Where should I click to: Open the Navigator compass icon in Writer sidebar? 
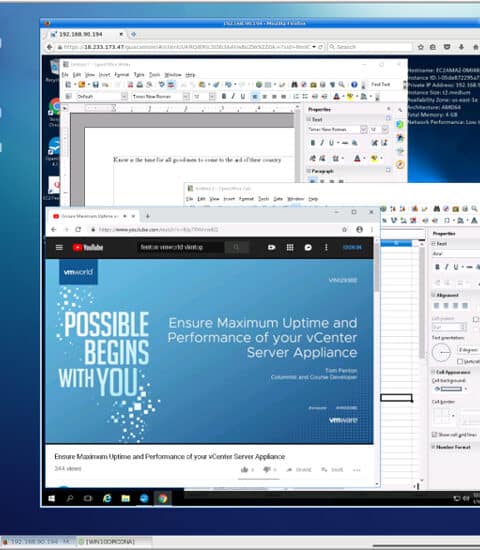point(400,164)
